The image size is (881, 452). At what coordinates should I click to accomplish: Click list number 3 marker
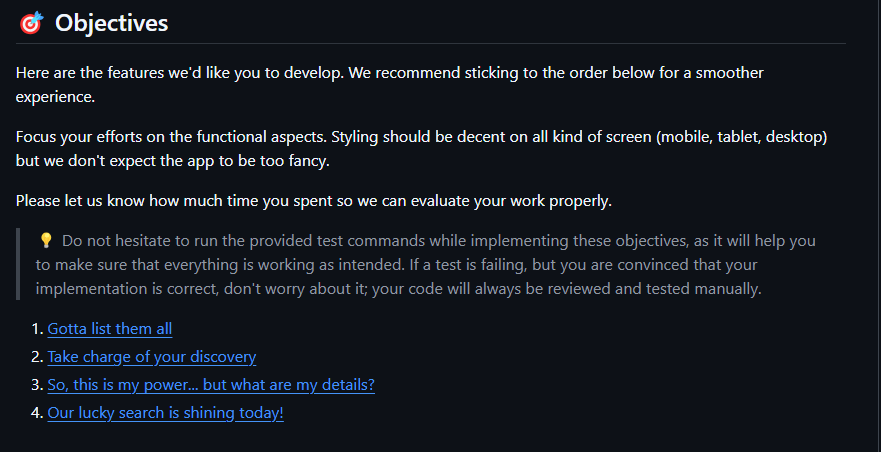36,384
